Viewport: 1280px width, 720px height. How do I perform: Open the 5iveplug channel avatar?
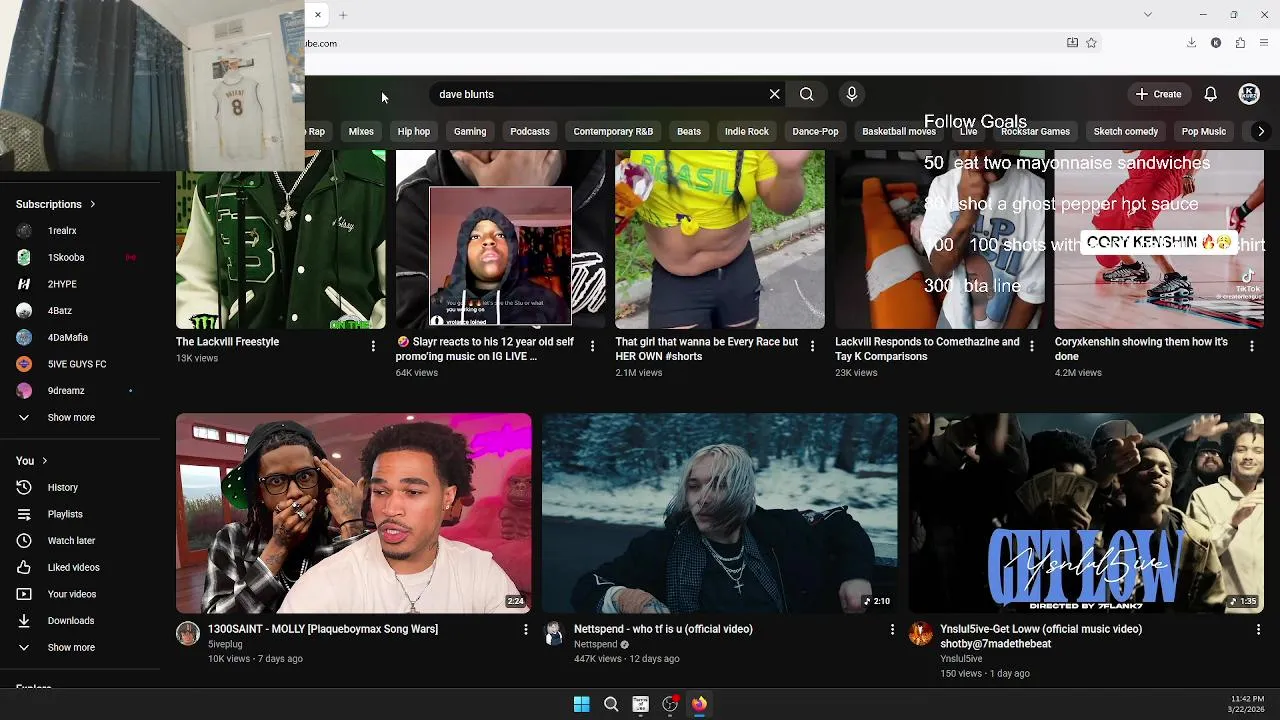pos(188,633)
